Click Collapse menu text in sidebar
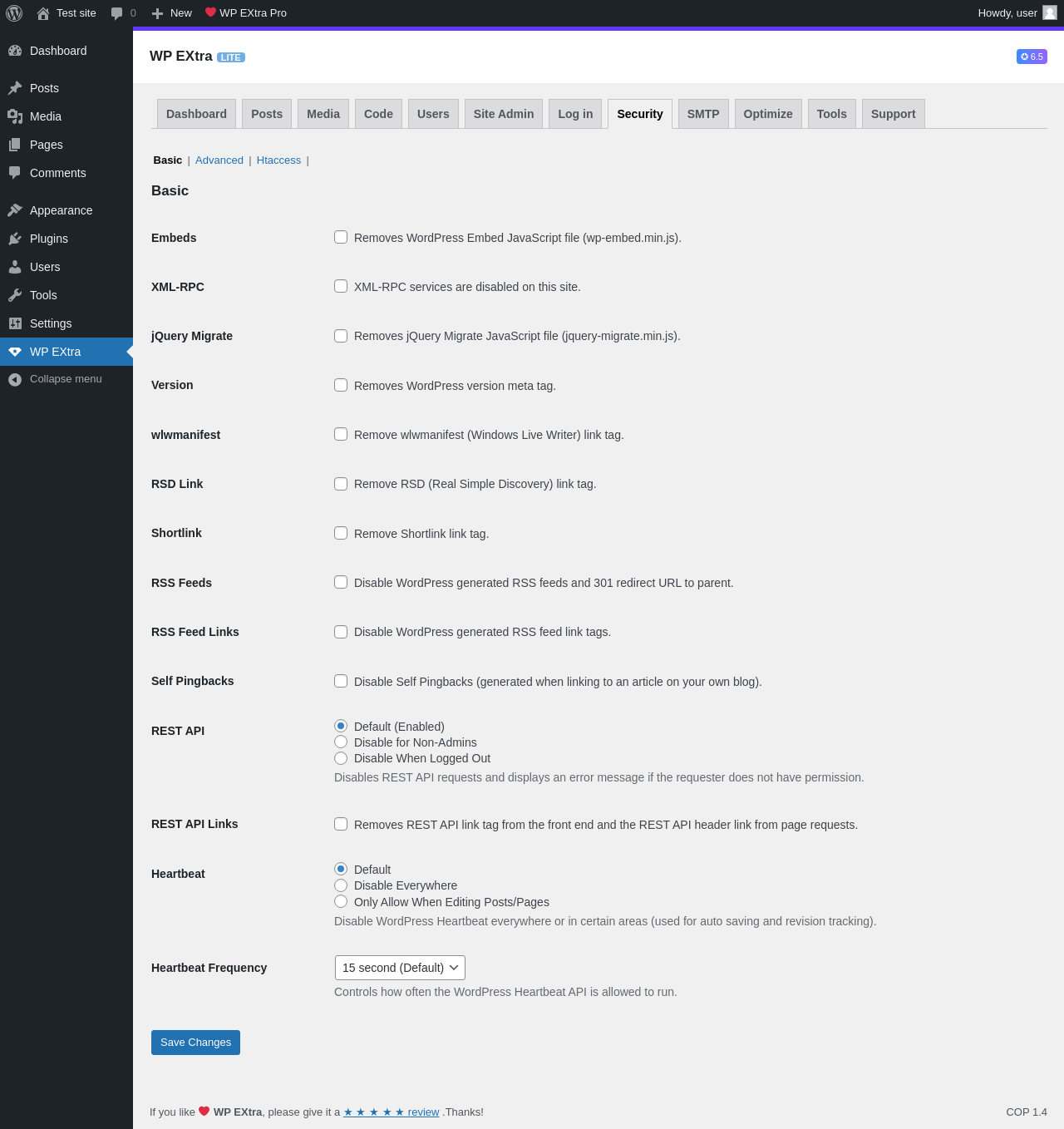This screenshot has width=1064, height=1129. pos(66,379)
